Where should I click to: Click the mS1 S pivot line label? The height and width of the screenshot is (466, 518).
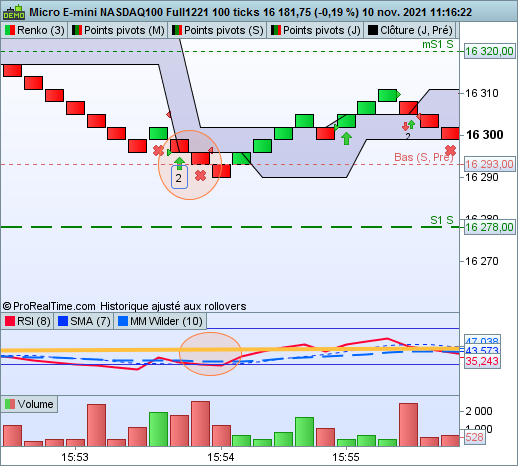coord(438,44)
